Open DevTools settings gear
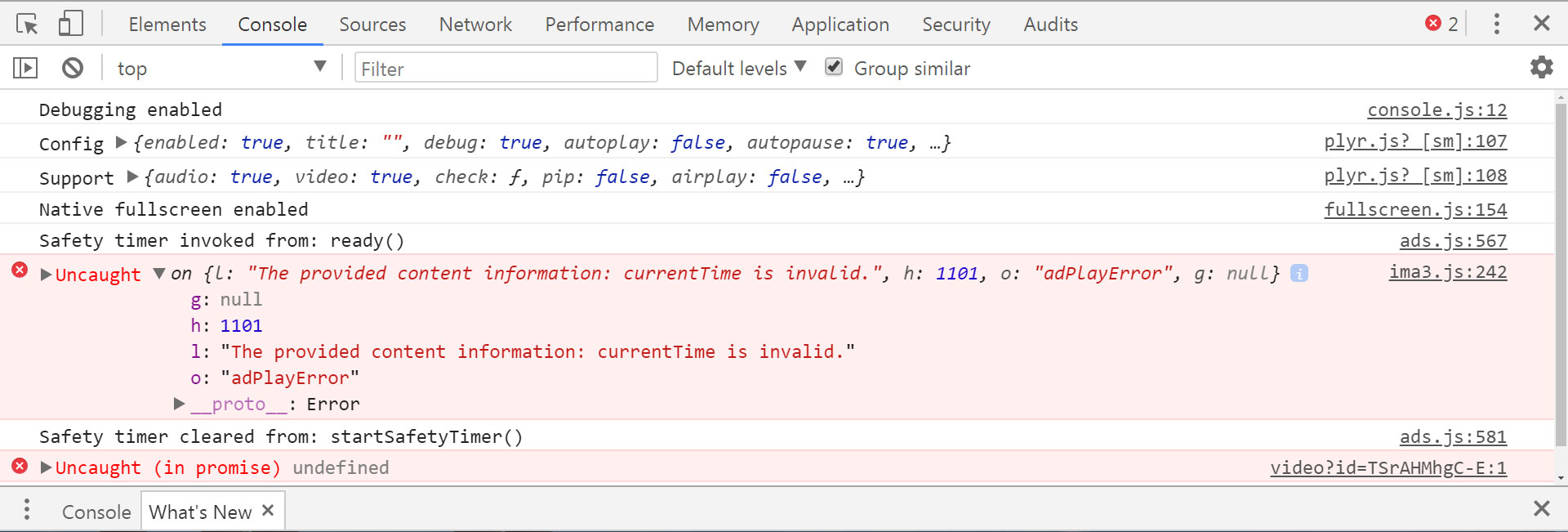 (1542, 68)
